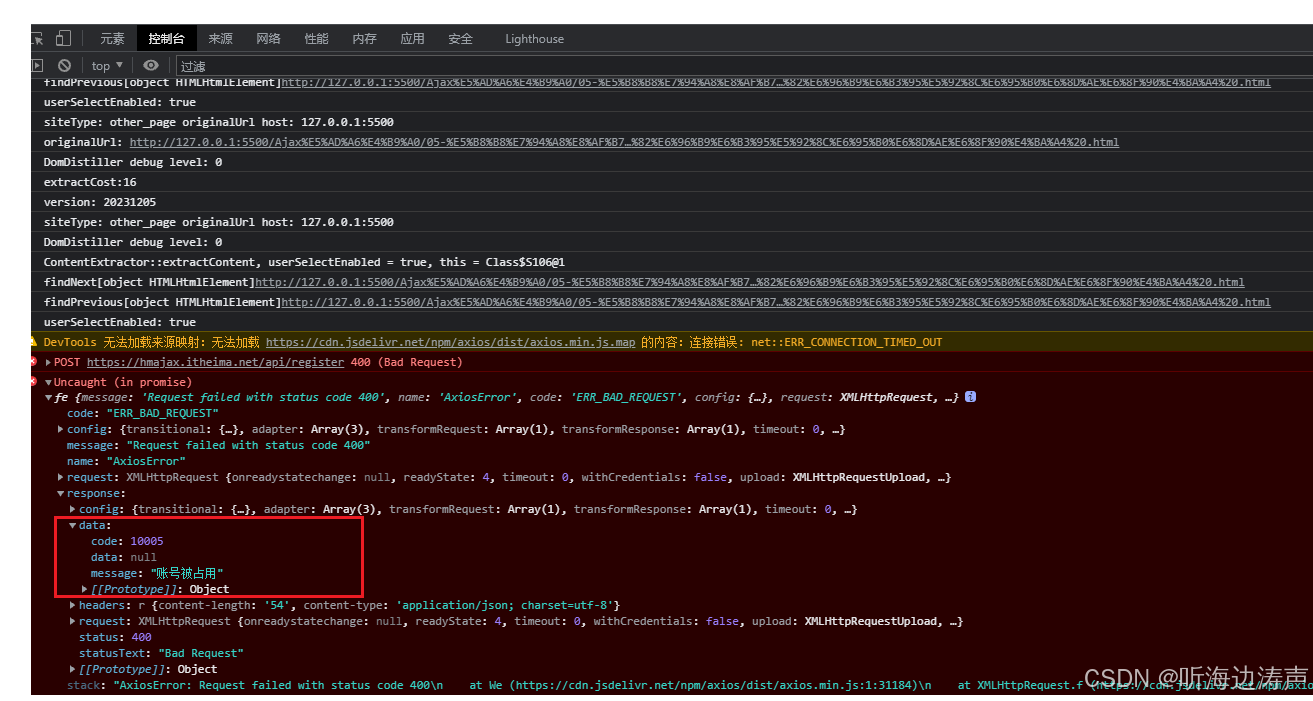Collapse the data: object under response
The image size is (1313, 701).
coord(73,525)
